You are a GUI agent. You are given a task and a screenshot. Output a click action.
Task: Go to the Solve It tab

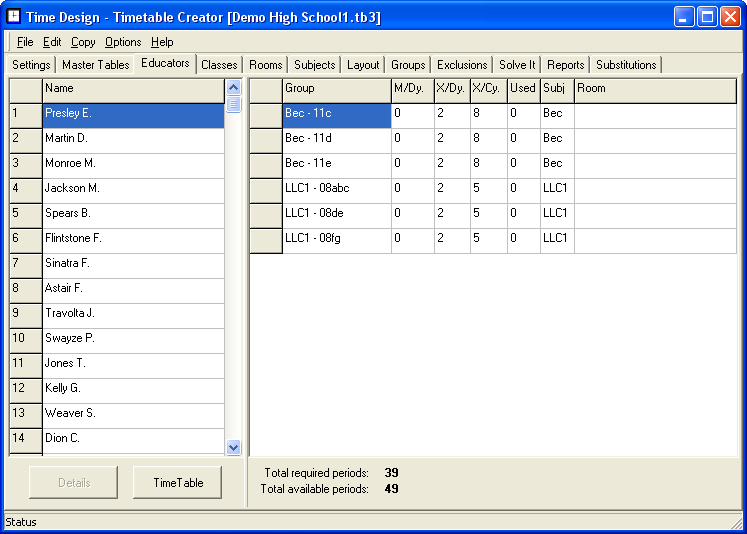(517, 65)
